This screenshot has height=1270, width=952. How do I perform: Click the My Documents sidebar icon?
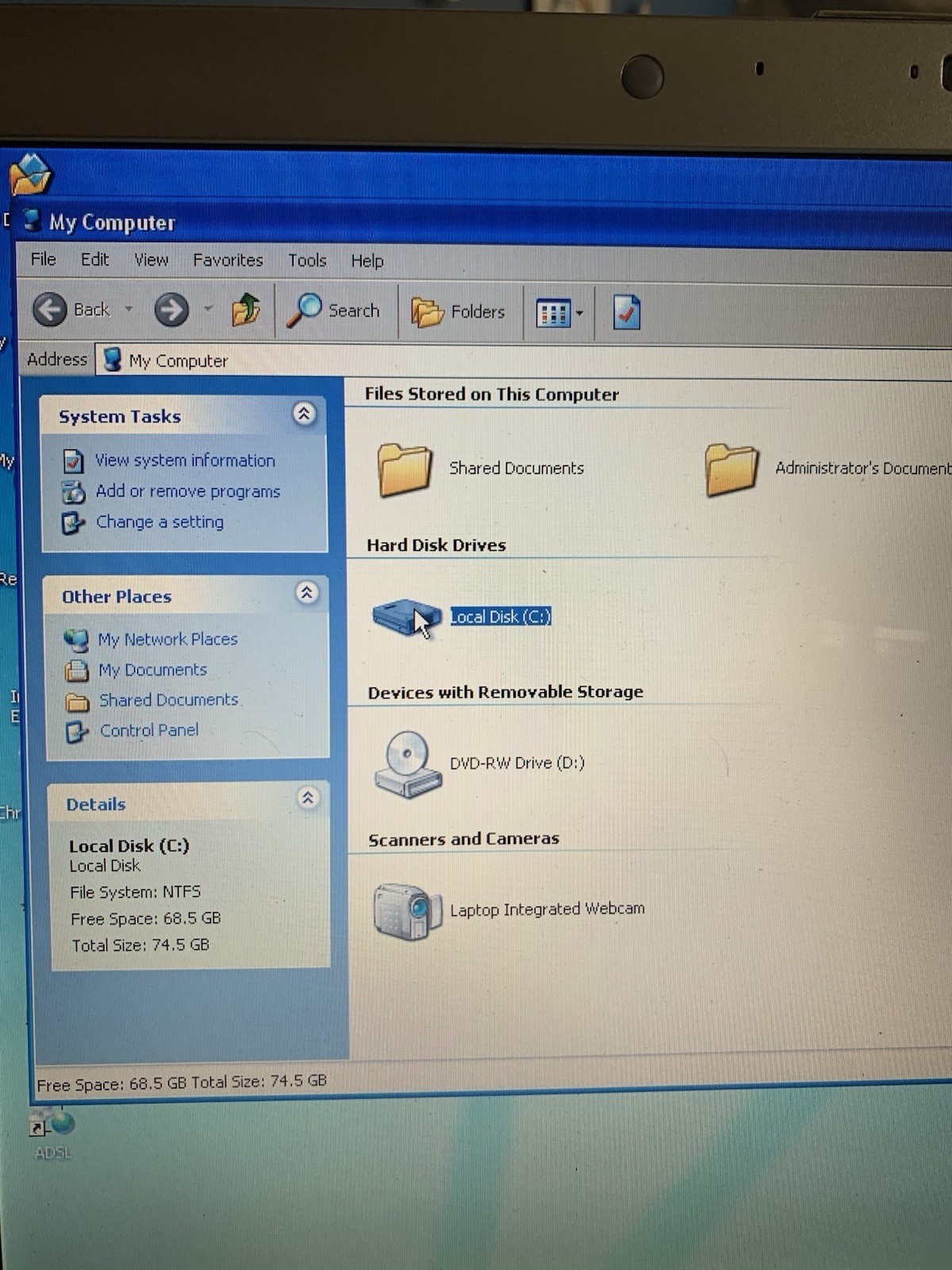click(77, 671)
